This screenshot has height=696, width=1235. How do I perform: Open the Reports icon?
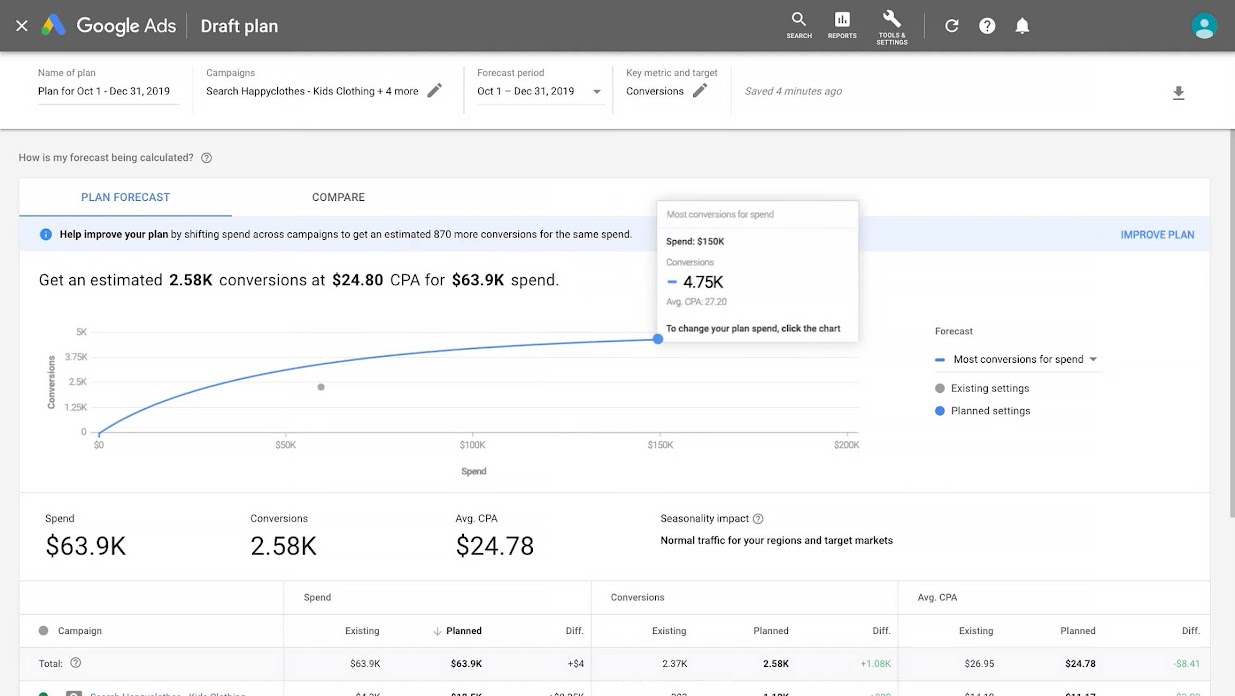pos(842,24)
